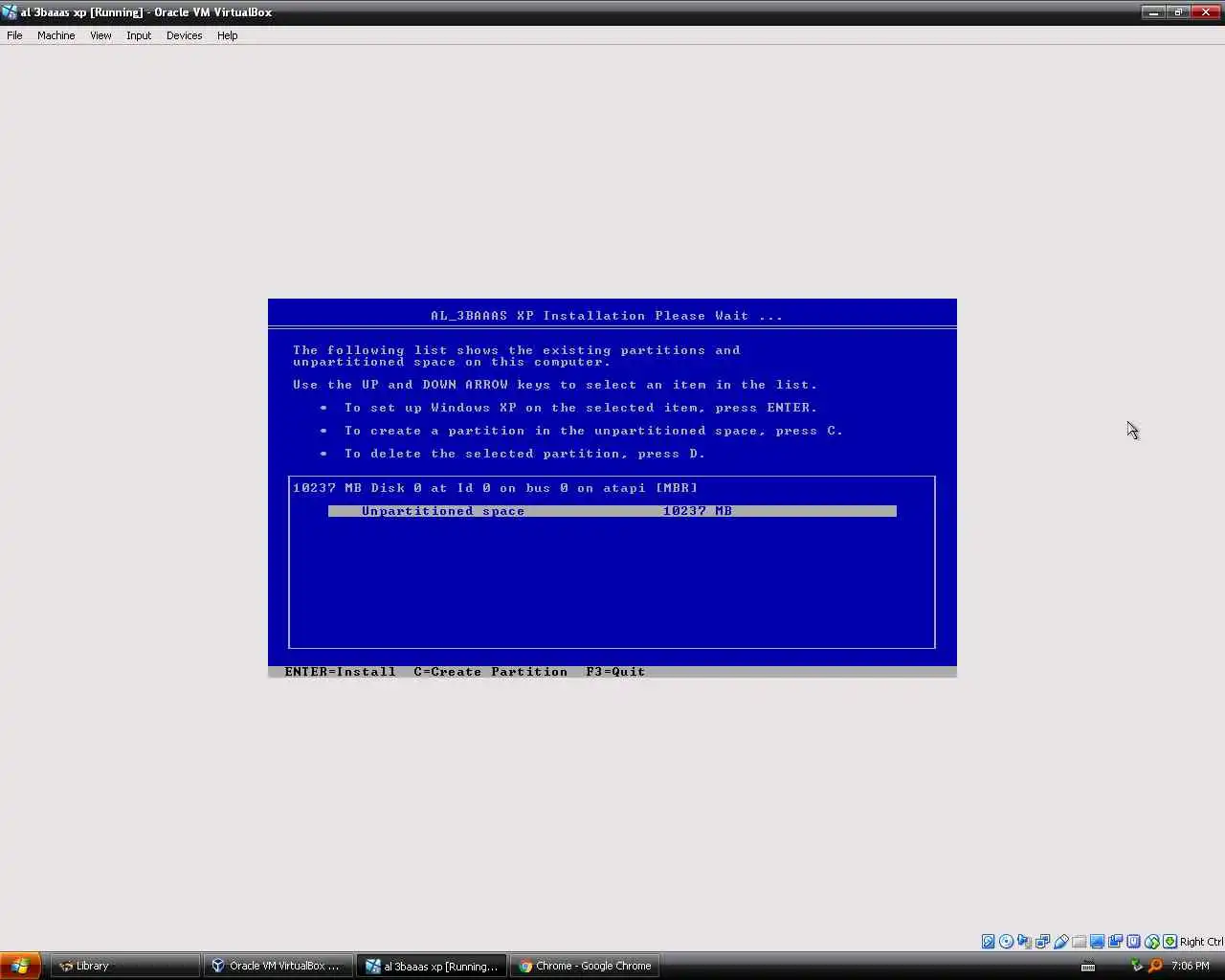Click the hard disk activity indicator
This screenshot has width=1225, height=980.
pos(989,942)
